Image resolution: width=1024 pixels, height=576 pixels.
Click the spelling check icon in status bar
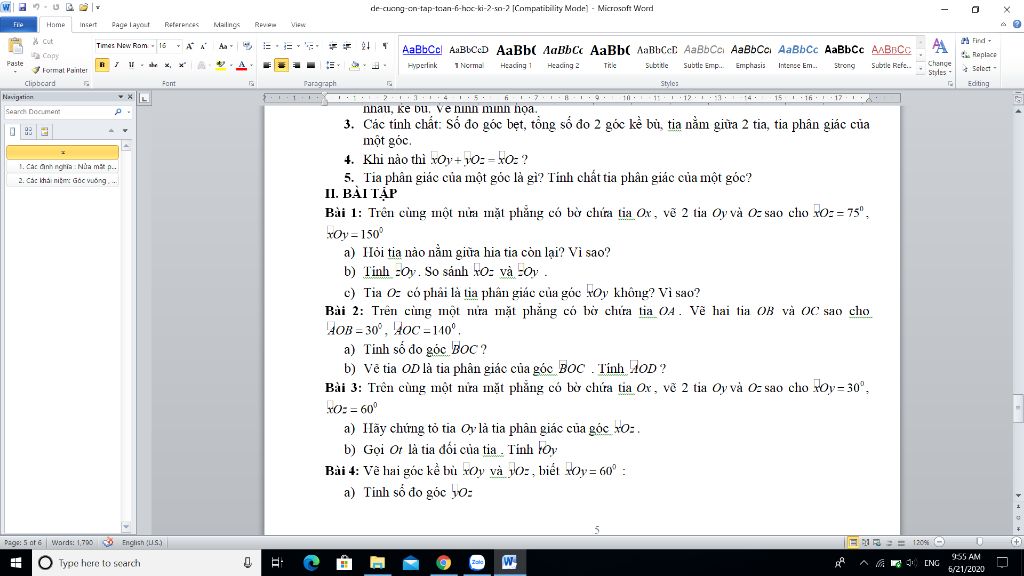point(108,542)
